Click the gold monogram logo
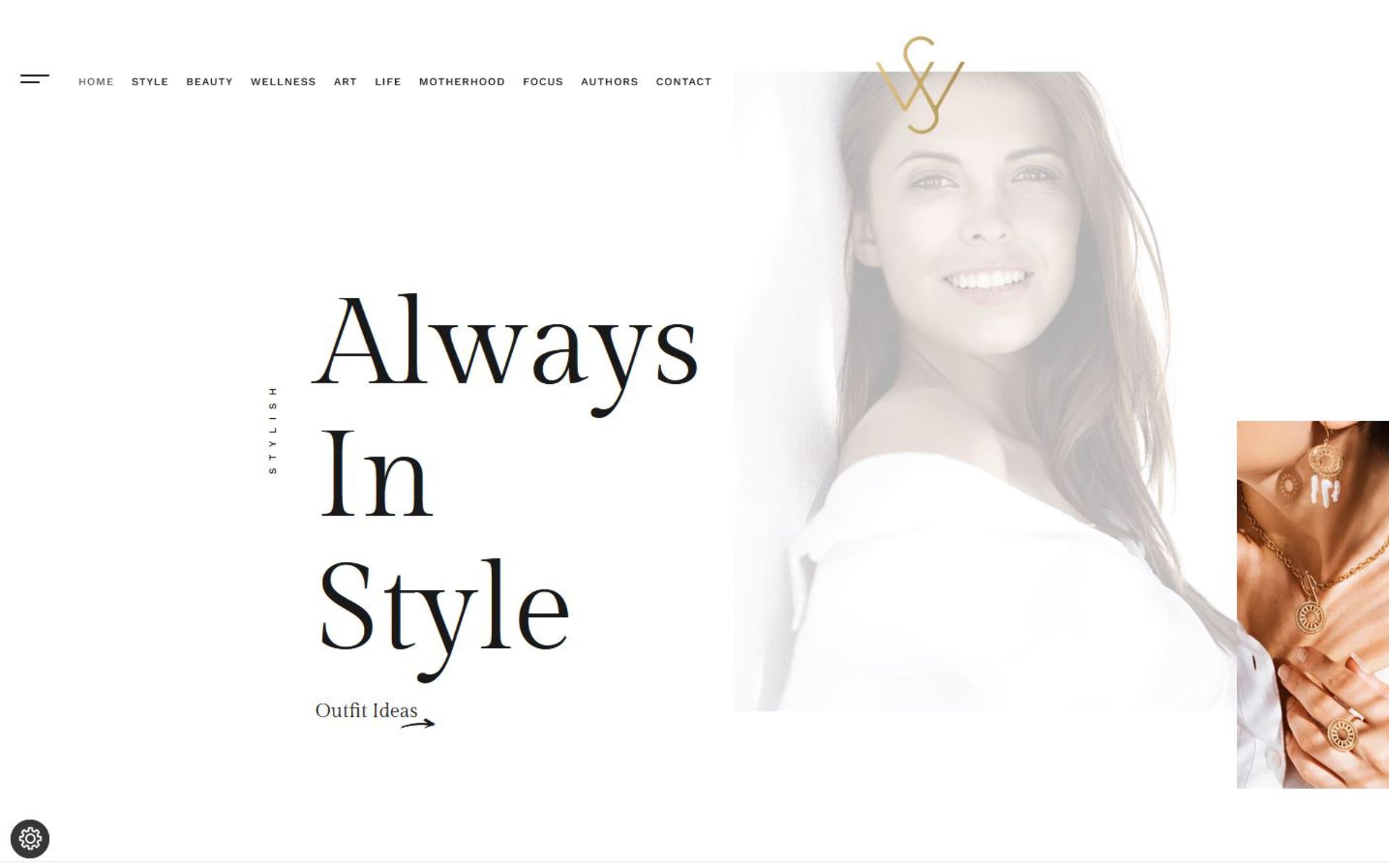The width and height of the screenshot is (1389, 868). click(x=920, y=85)
